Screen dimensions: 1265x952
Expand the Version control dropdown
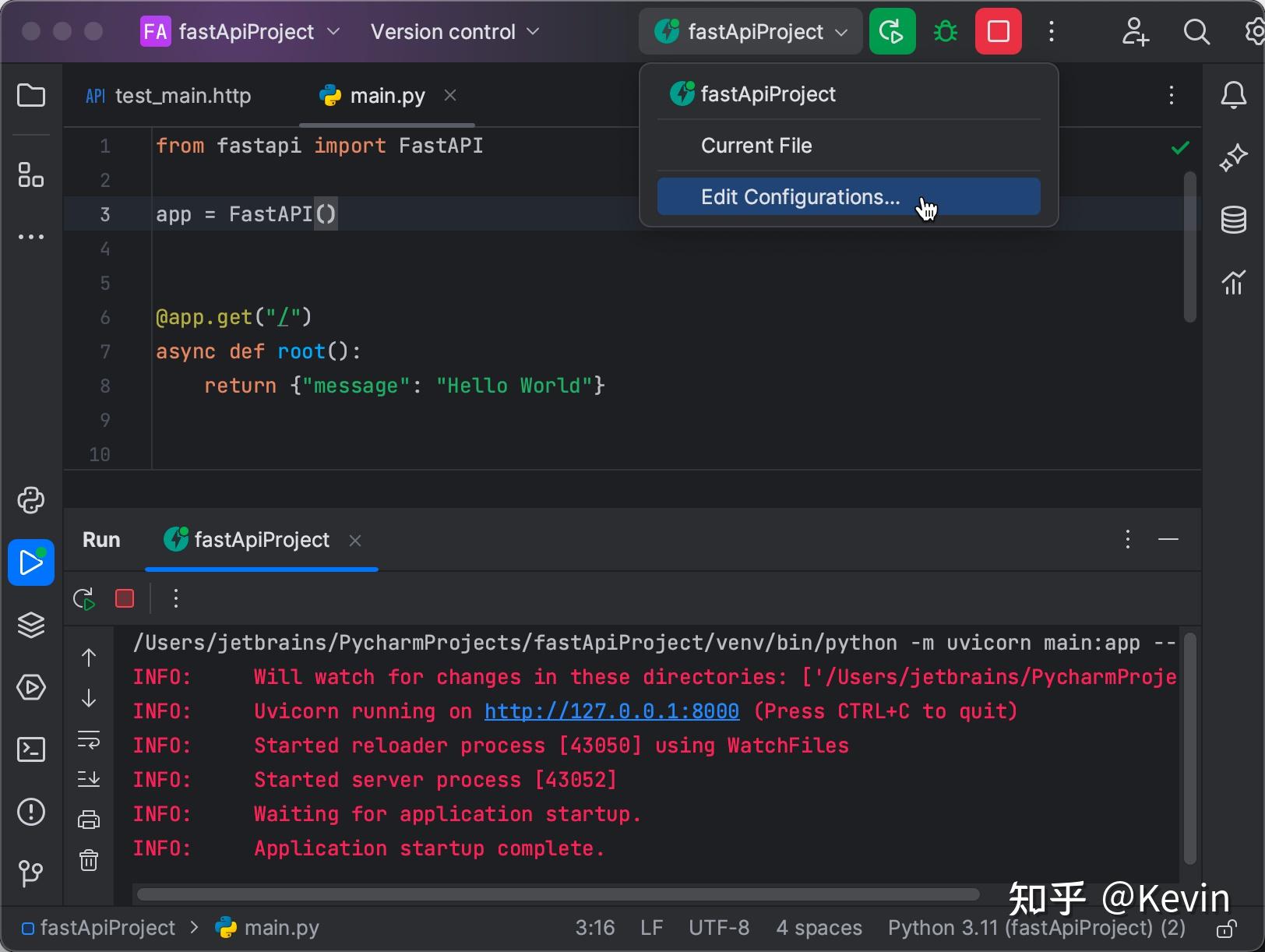point(455,31)
